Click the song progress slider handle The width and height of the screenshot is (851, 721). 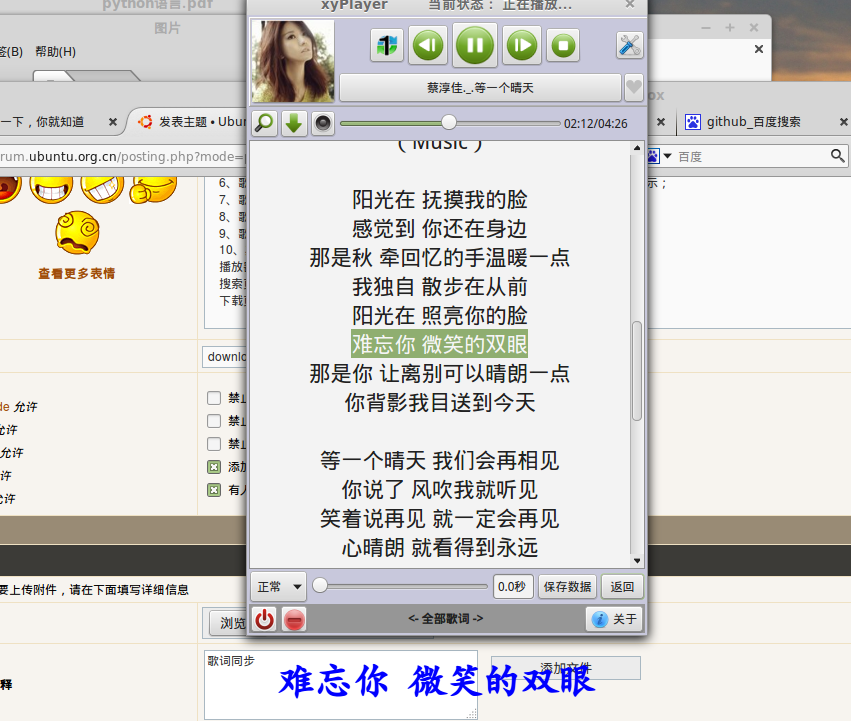pyautogui.click(x=449, y=122)
